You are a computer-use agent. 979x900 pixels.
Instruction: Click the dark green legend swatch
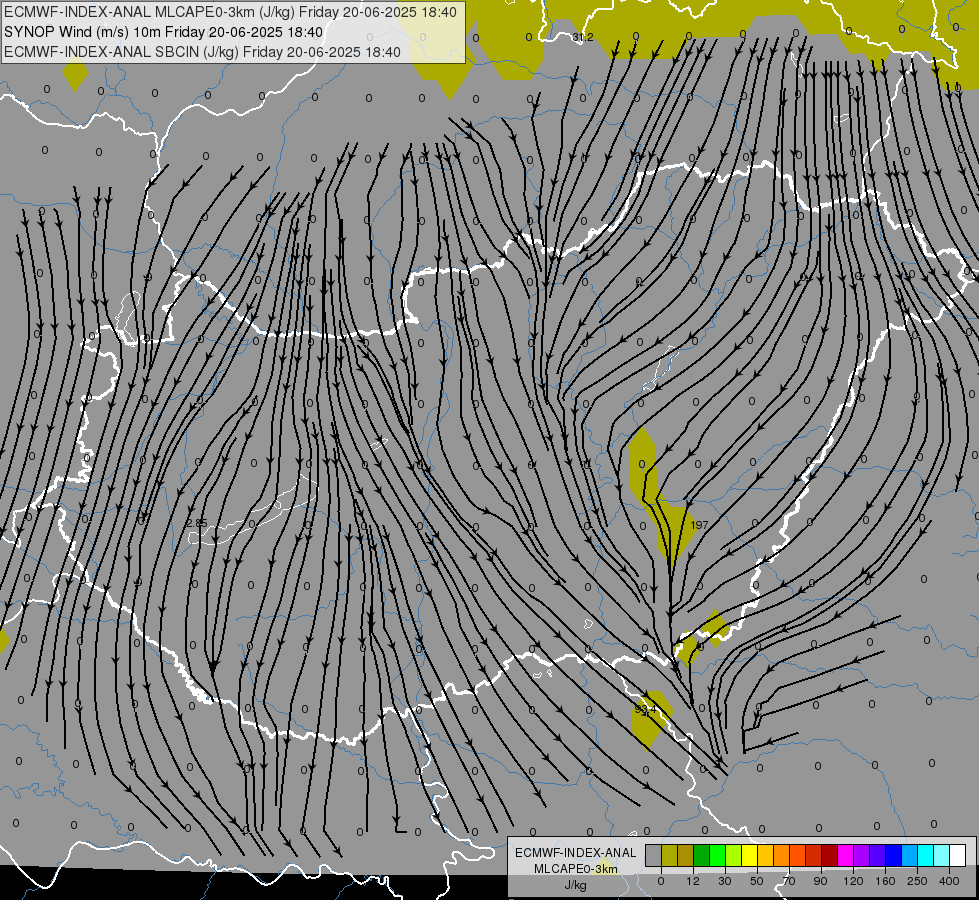702,855
